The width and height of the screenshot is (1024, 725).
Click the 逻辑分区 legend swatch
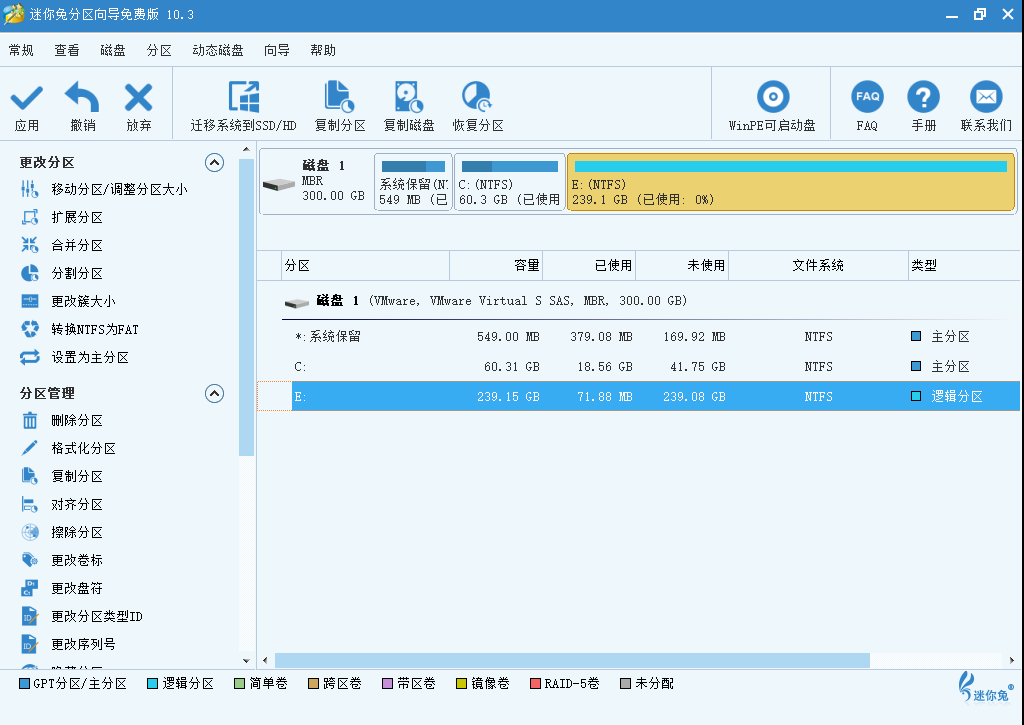tap(153, 684)
